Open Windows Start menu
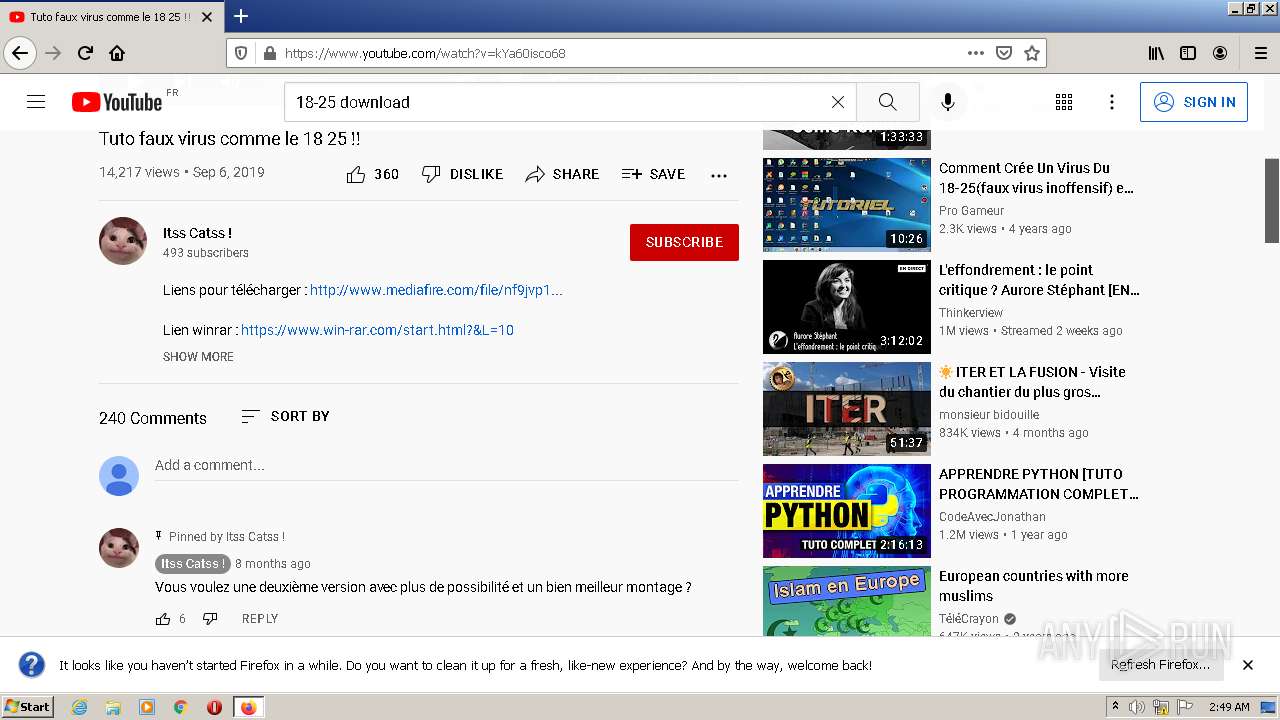 tap(27, 707)
